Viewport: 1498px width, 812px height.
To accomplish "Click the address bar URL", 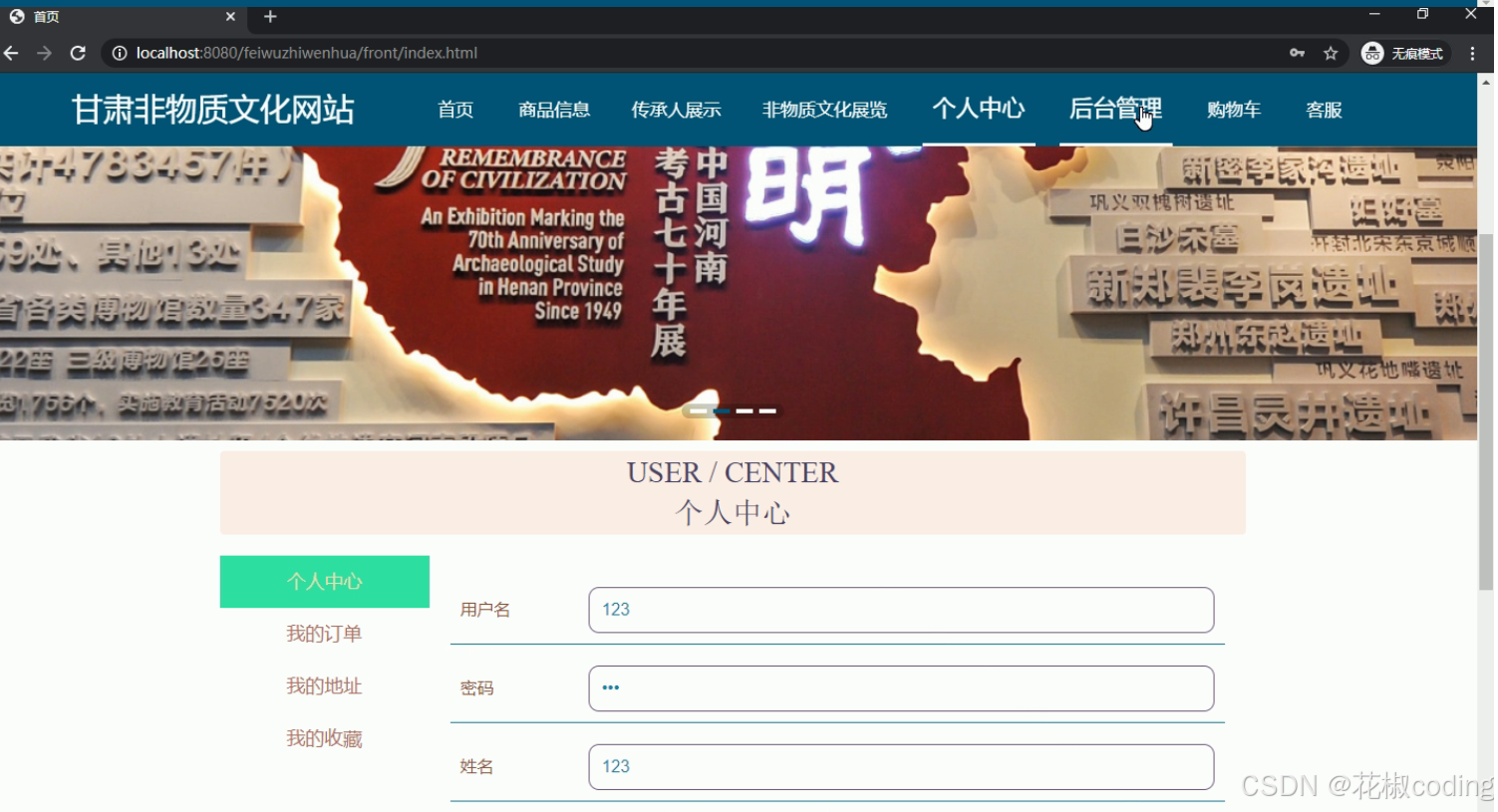I will [307, 53].
